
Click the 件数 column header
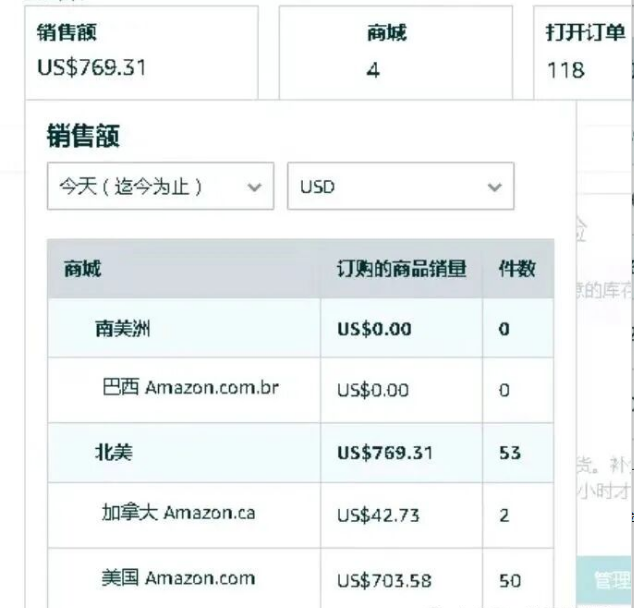click(517, 268)
